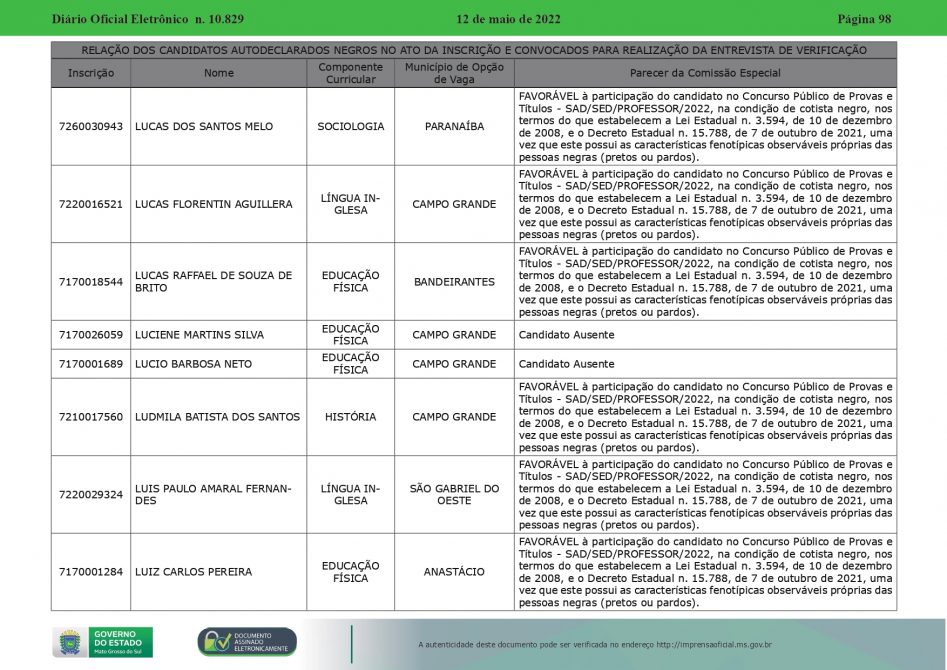The image size is (947, 670).
Task: Click the Governo do Estado logo
Action: 102,642
